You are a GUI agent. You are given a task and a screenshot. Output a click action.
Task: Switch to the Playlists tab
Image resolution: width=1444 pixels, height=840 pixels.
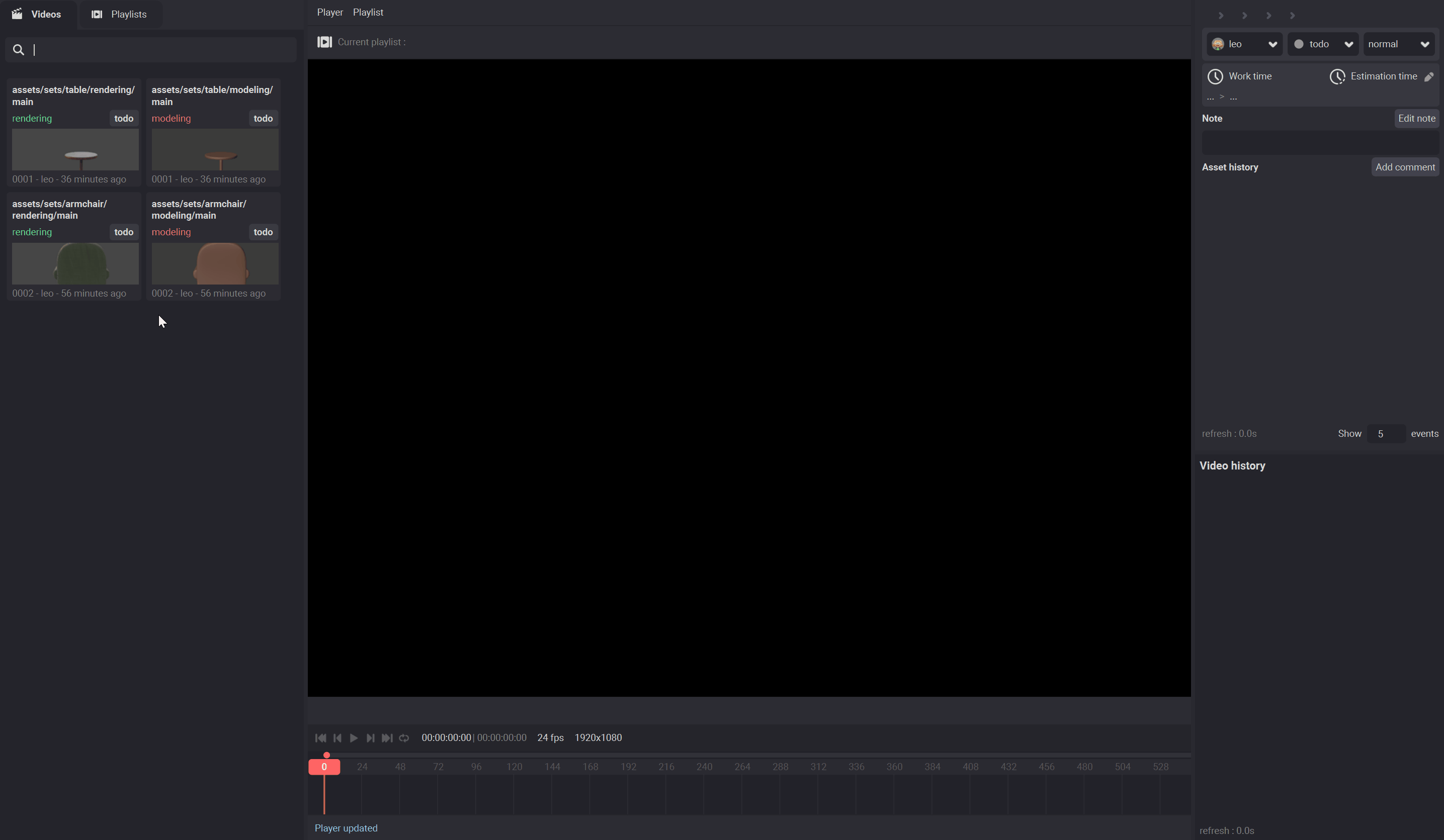(x=119, y=14)
